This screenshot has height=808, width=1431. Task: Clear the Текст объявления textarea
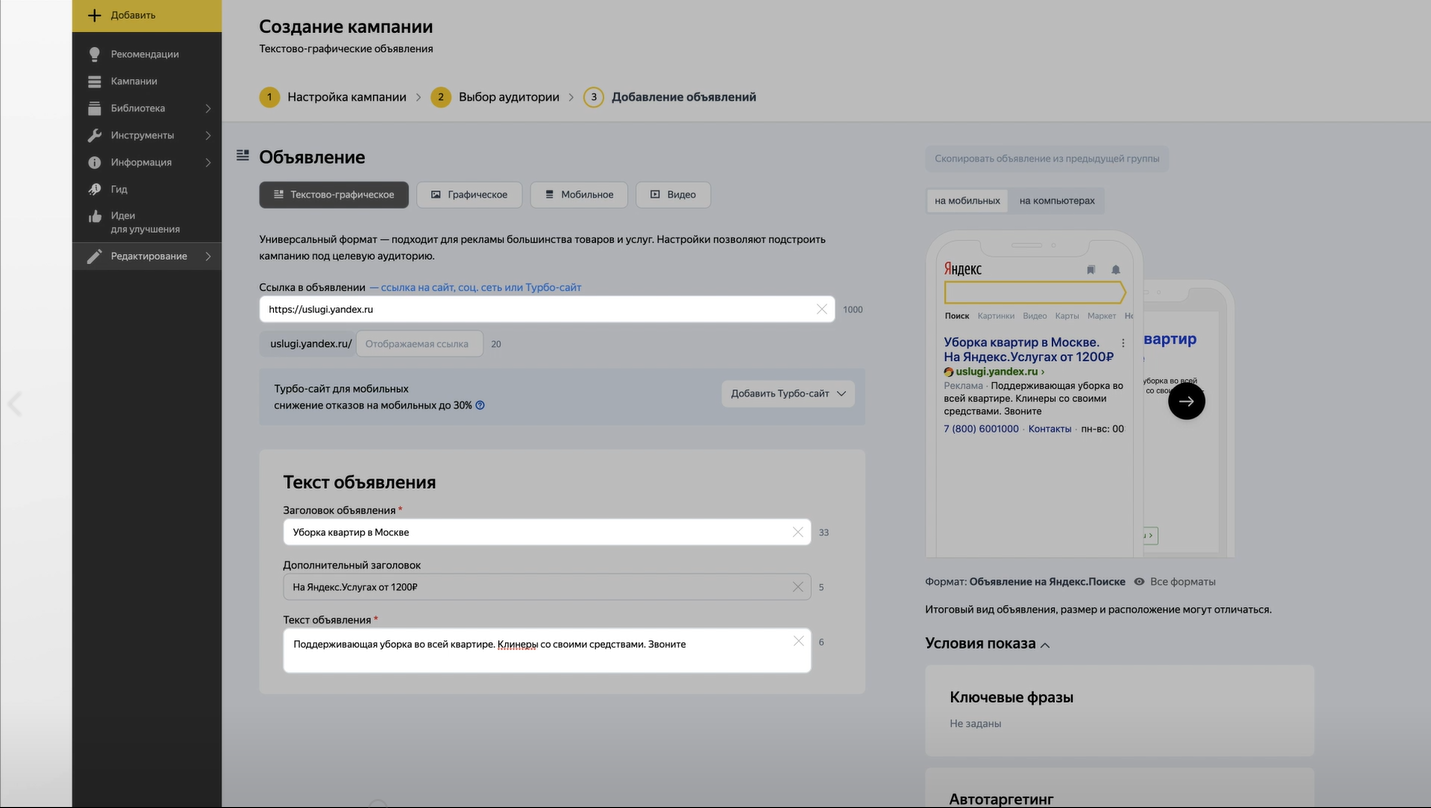tap(798, 641)
